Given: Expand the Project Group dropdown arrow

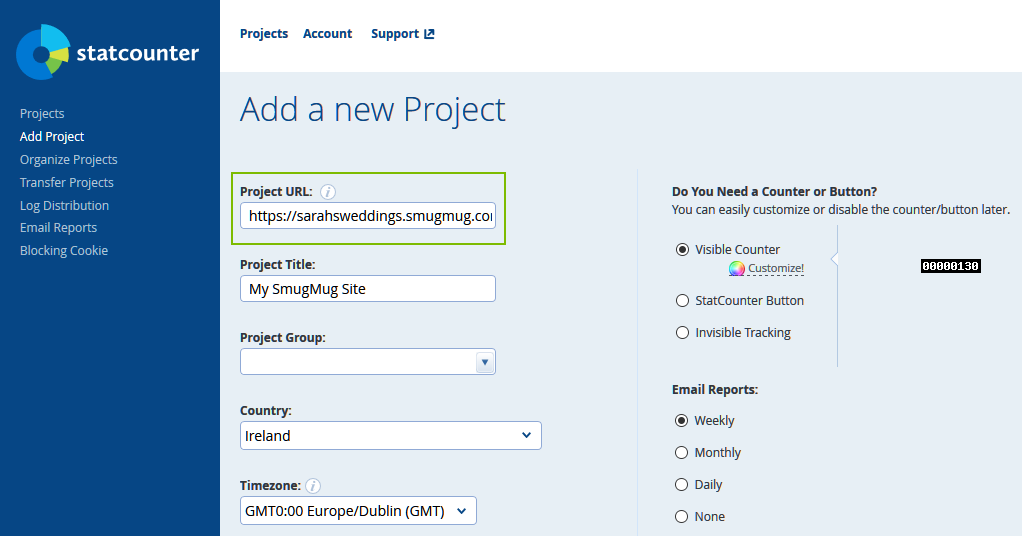Looking at the screenshot, I should (x=484, y=362).
